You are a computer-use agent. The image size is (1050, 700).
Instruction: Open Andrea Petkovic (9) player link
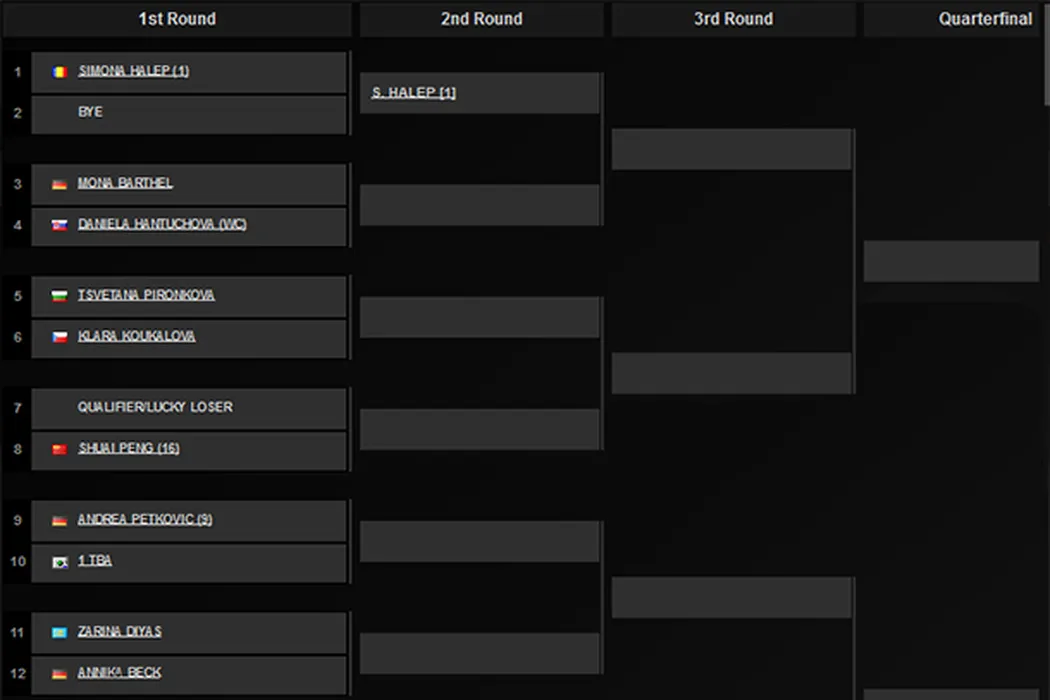pyautogui.click(x=145, y=519)
